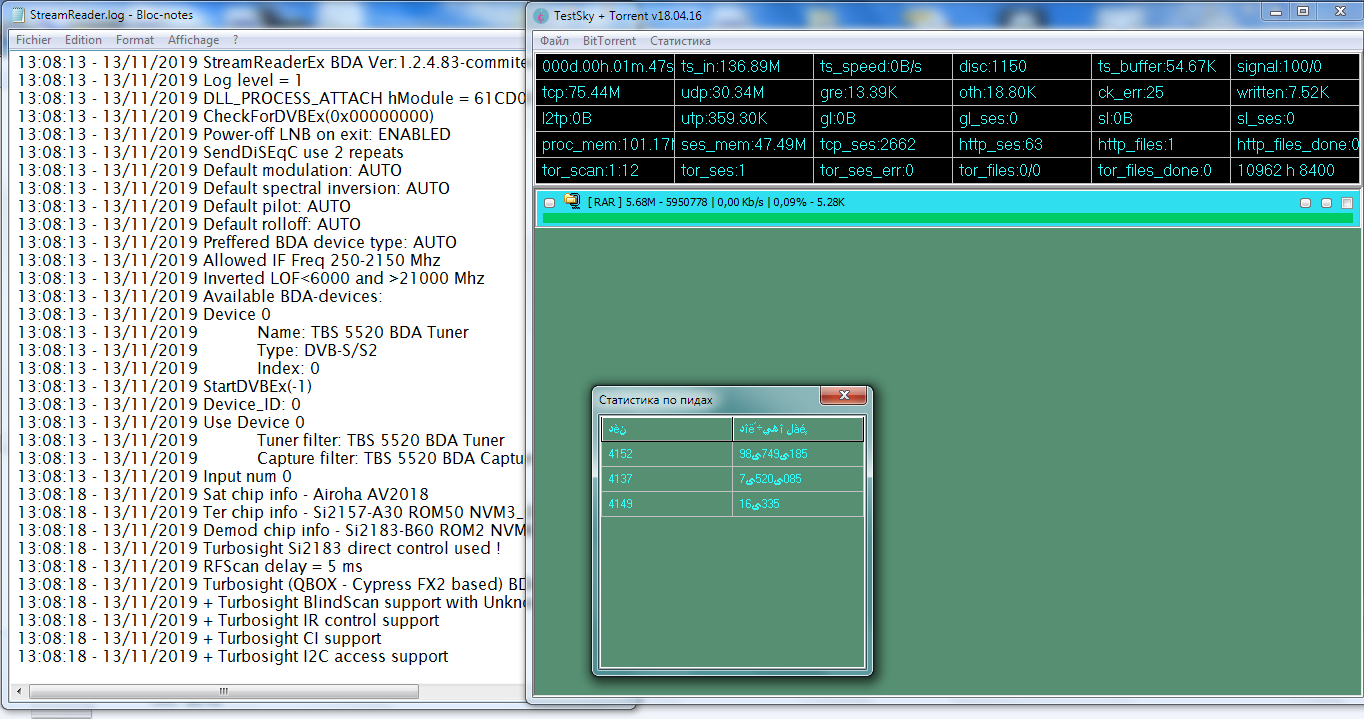Open the Файл menu in TestSky
This screenshot has height=719, width=1364.
(554, 41)
